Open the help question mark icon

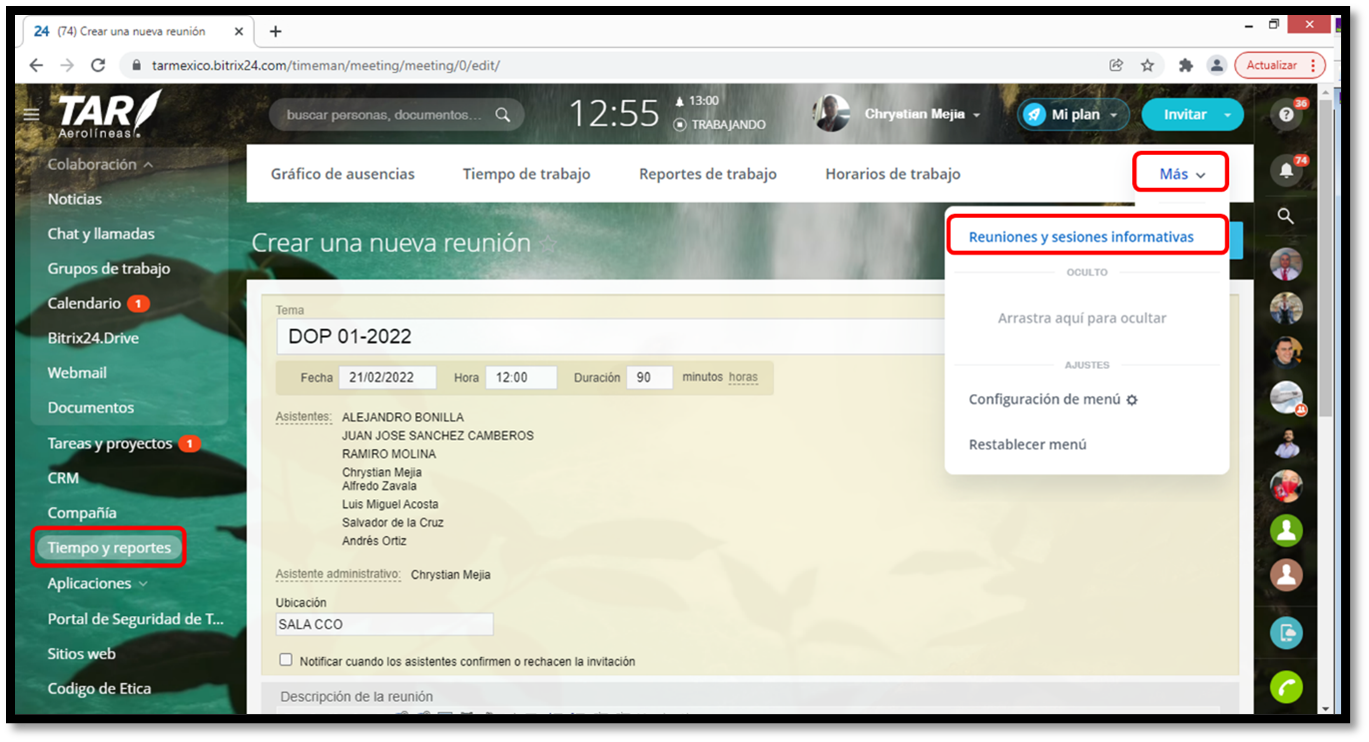[x=1286, y=114]
